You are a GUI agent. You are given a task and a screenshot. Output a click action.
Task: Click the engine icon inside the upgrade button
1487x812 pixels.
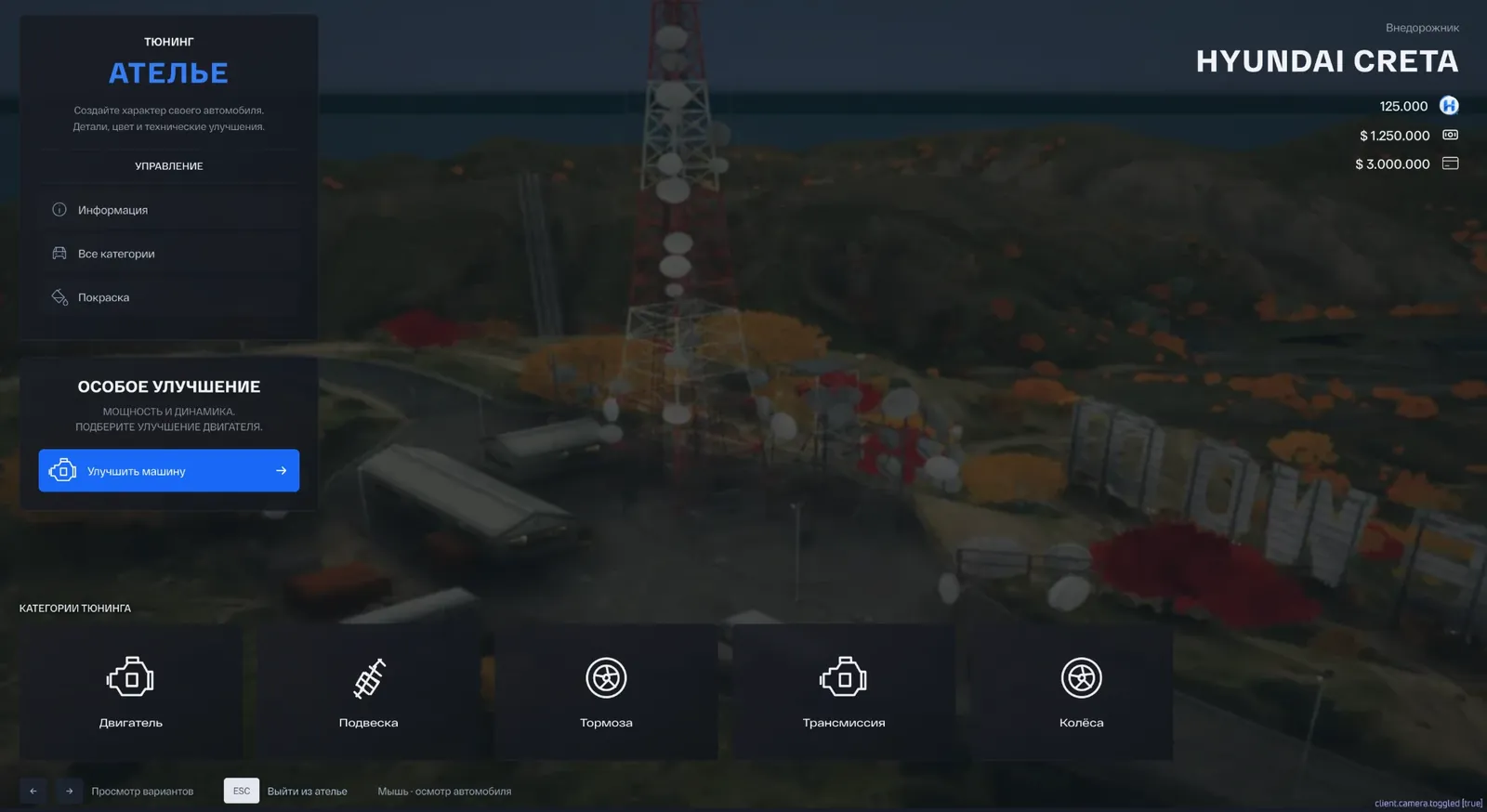[x=62, y=470]
